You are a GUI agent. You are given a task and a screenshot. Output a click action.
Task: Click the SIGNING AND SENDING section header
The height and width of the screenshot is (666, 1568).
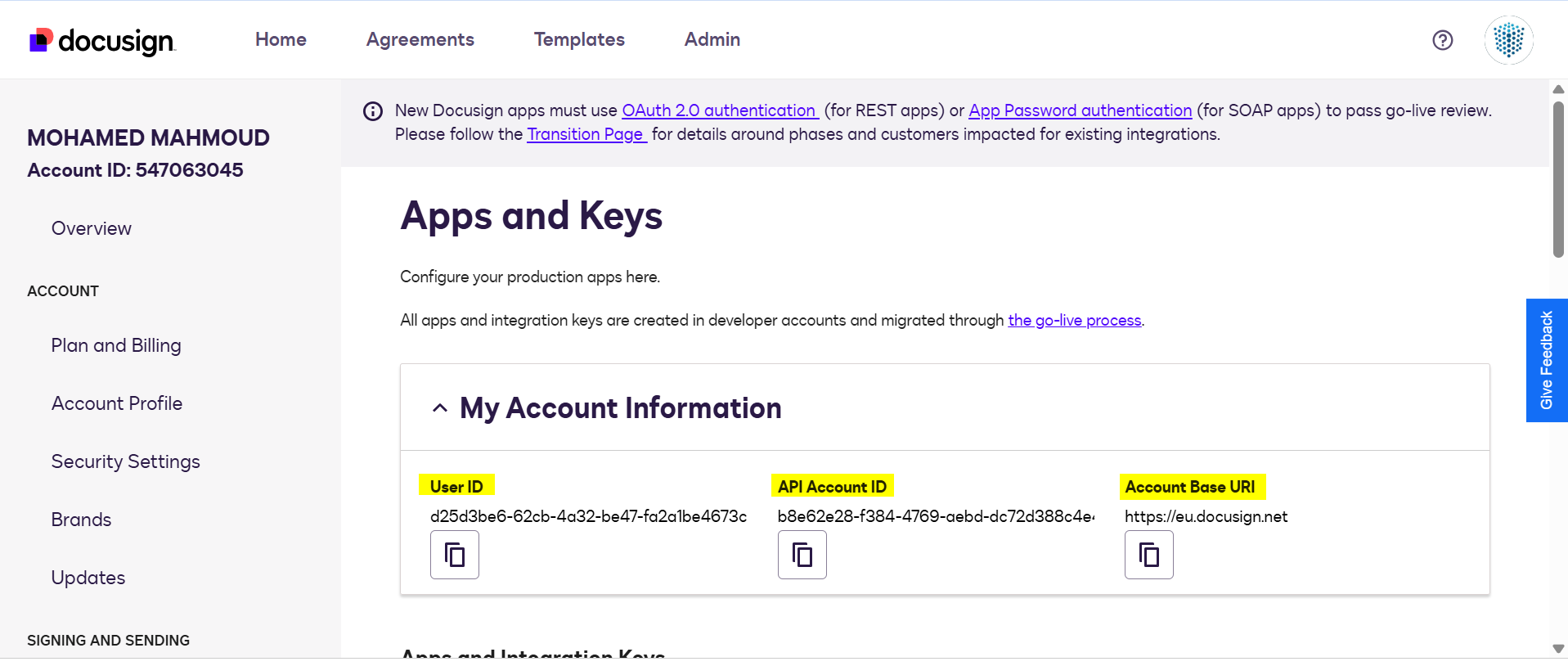pyautogui.click(x=108, y=641)
